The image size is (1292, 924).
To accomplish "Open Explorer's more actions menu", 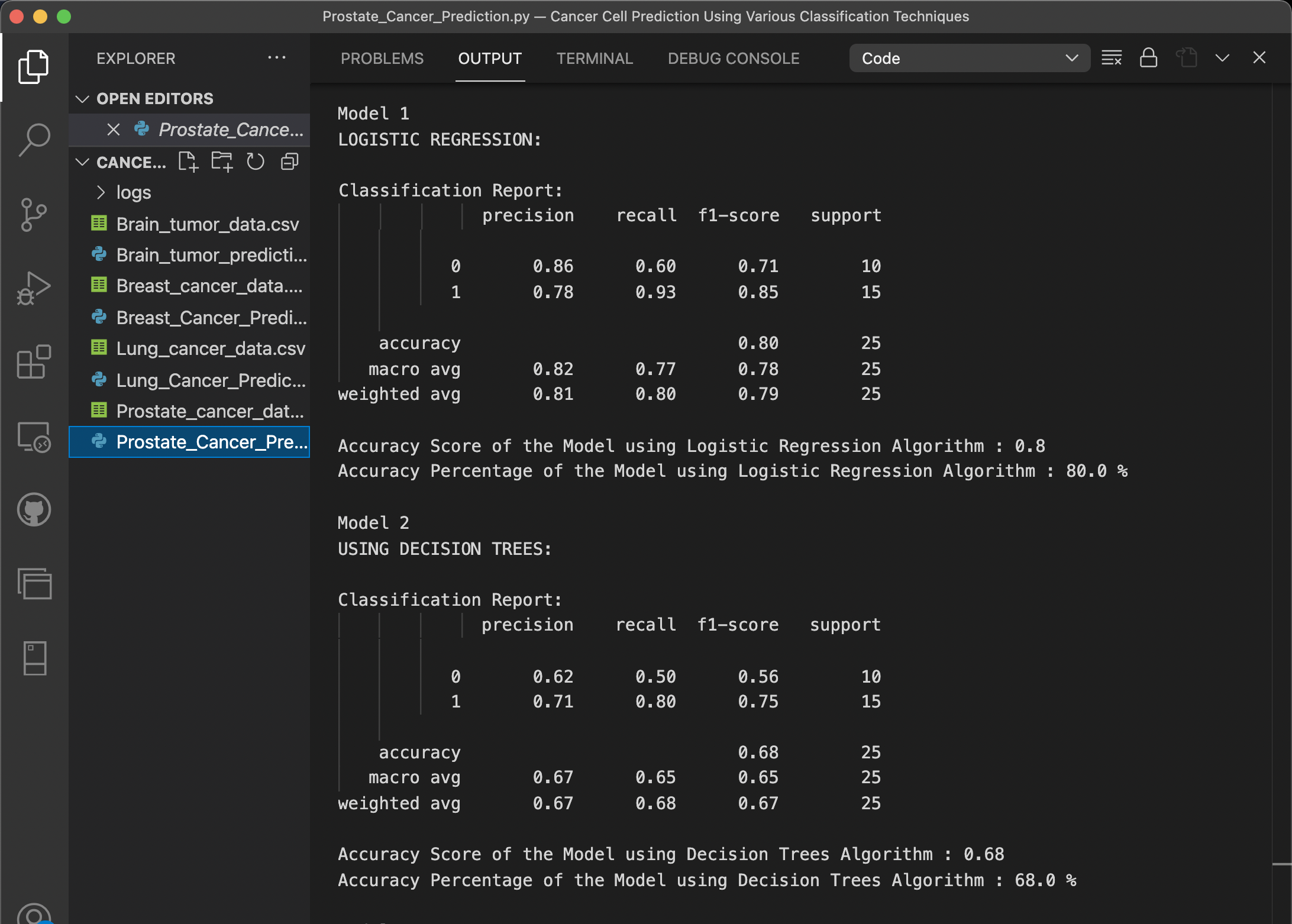I will tap(277, 57).
